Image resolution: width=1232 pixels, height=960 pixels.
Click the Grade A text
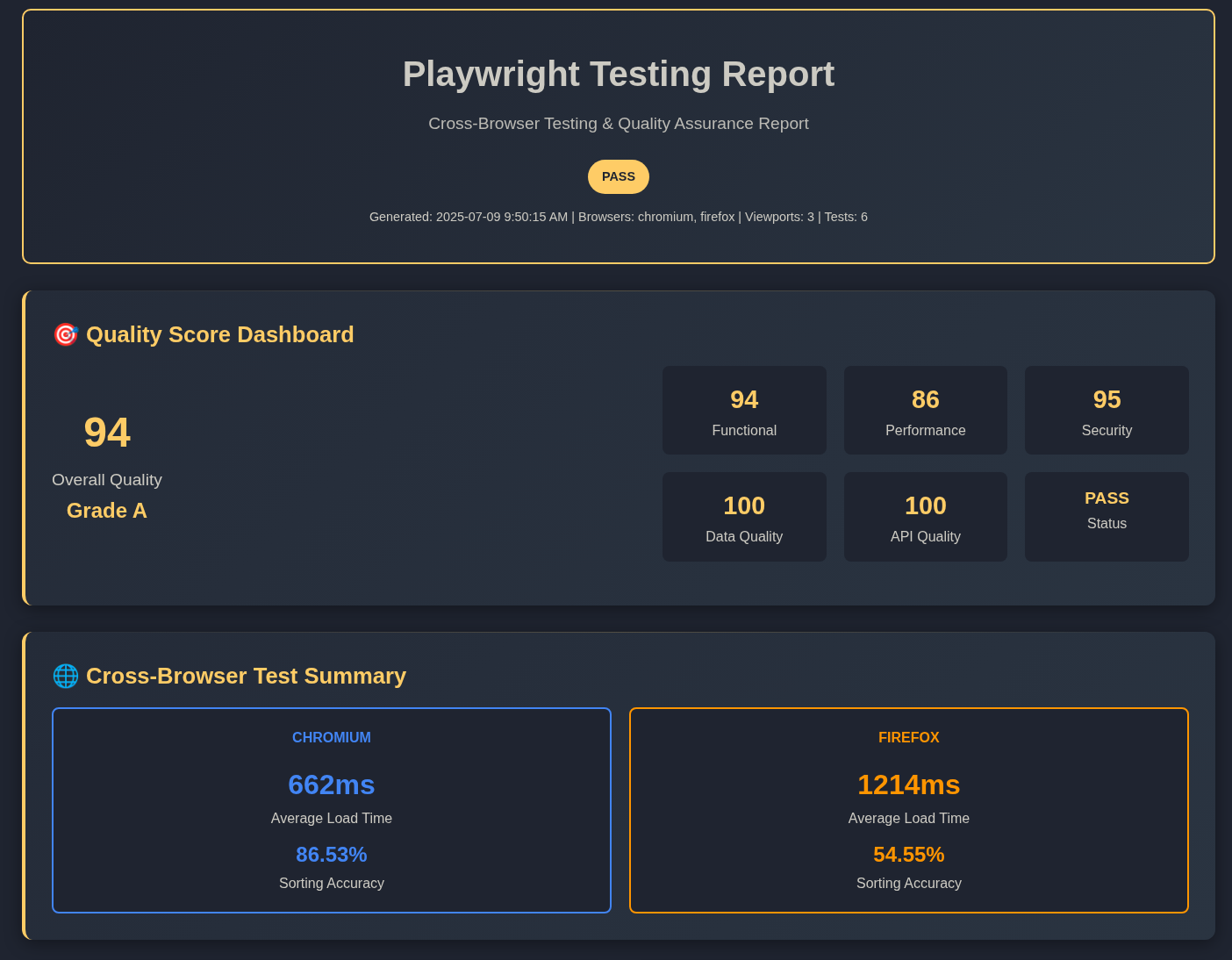click(x=107, y=511)
